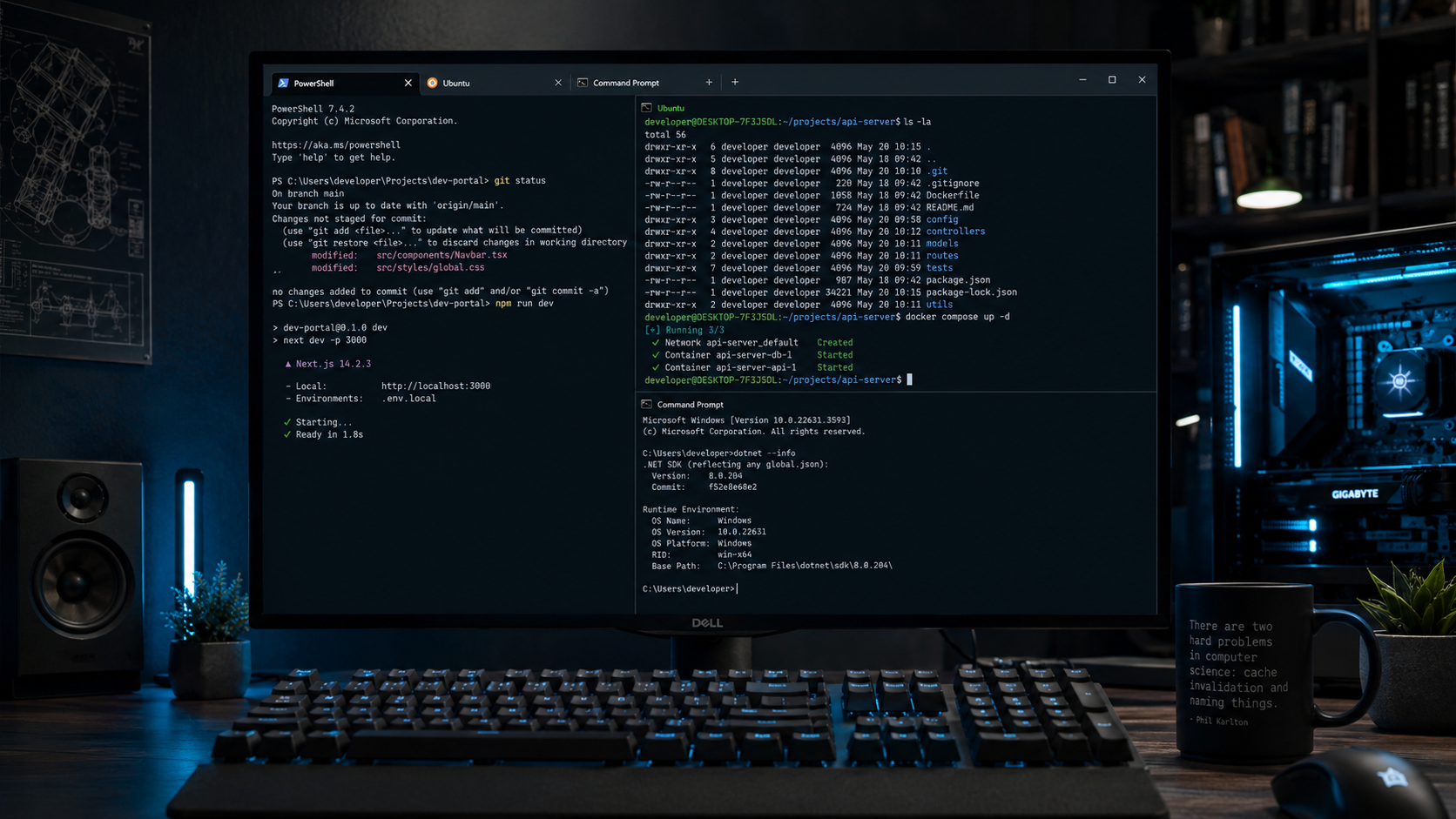Click the Created status for the network
The height and width of the screenshot is (819, 1456).
pos(834,342)
